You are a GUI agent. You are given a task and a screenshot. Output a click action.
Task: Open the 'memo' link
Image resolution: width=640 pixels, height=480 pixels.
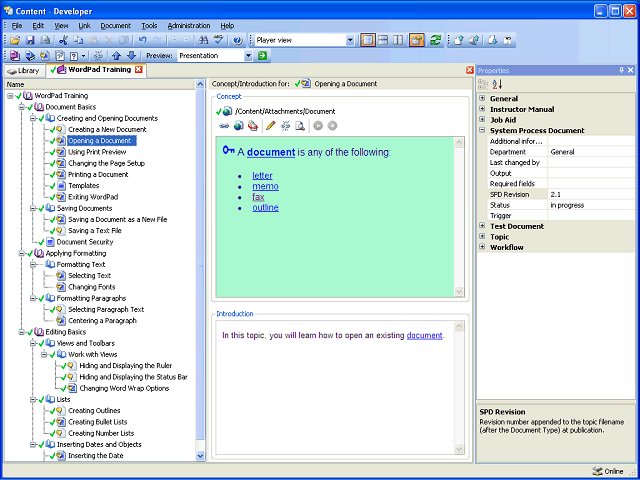pos(265,186)
